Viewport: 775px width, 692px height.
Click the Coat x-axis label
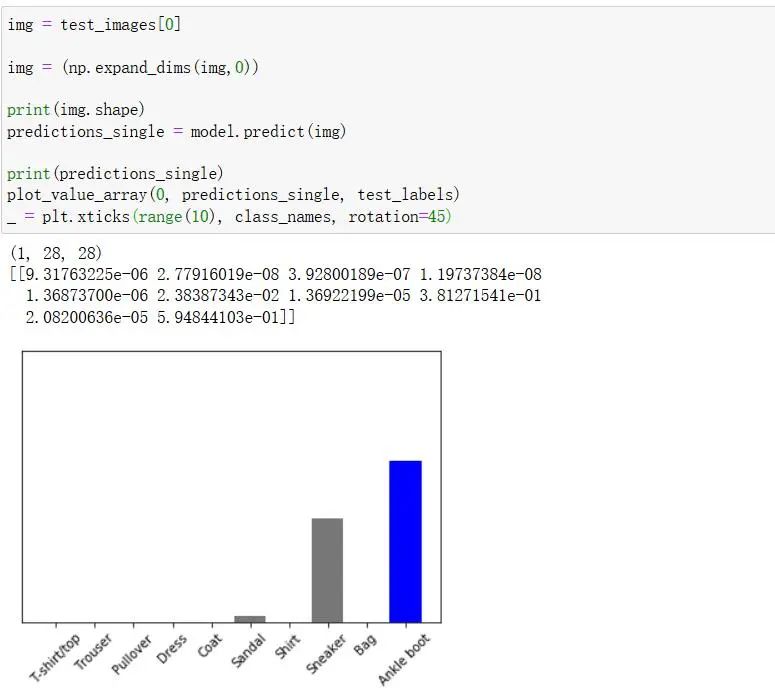(x=210, y=647)
